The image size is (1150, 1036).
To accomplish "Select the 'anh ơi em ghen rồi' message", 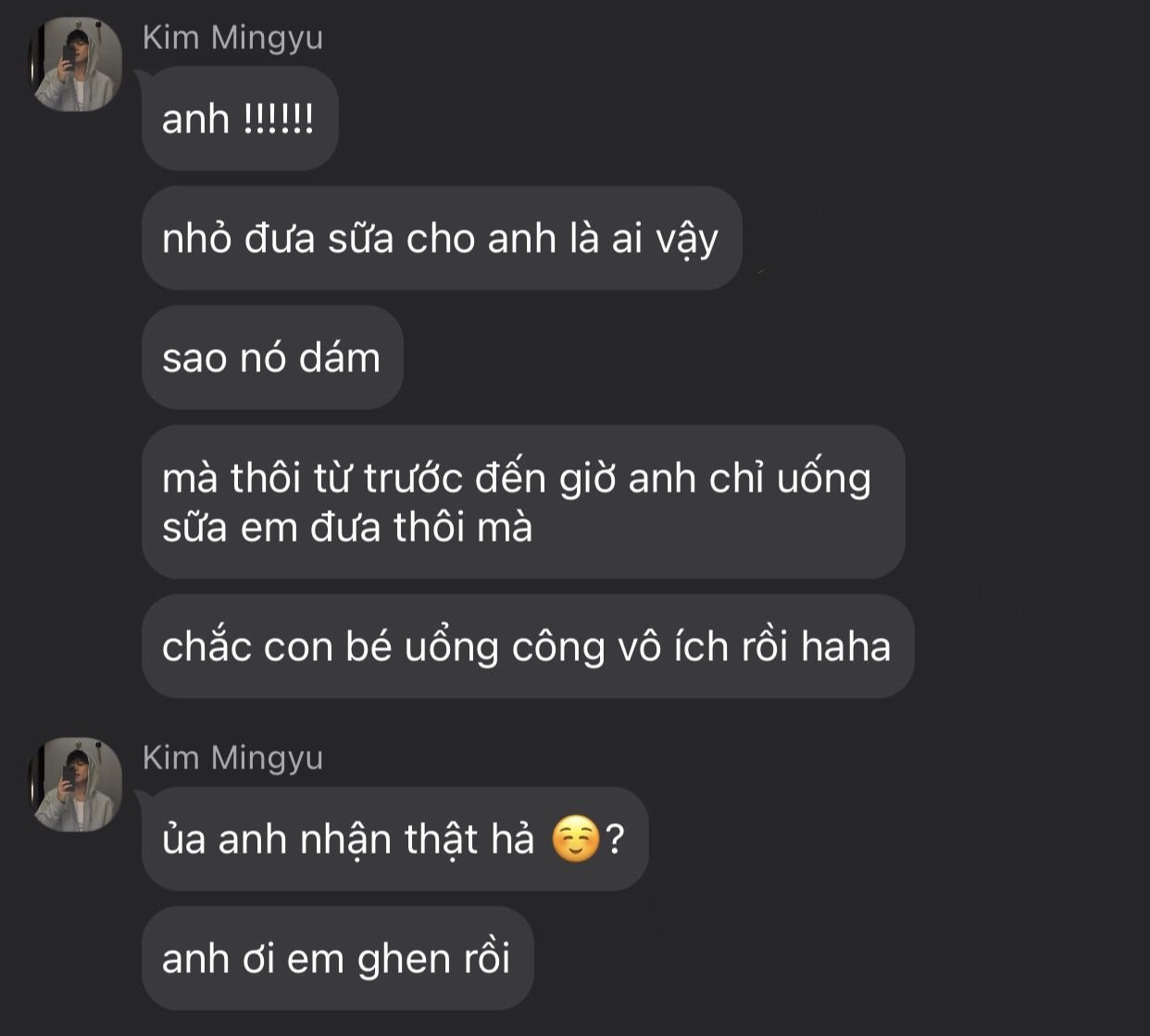I will (338, 958).
